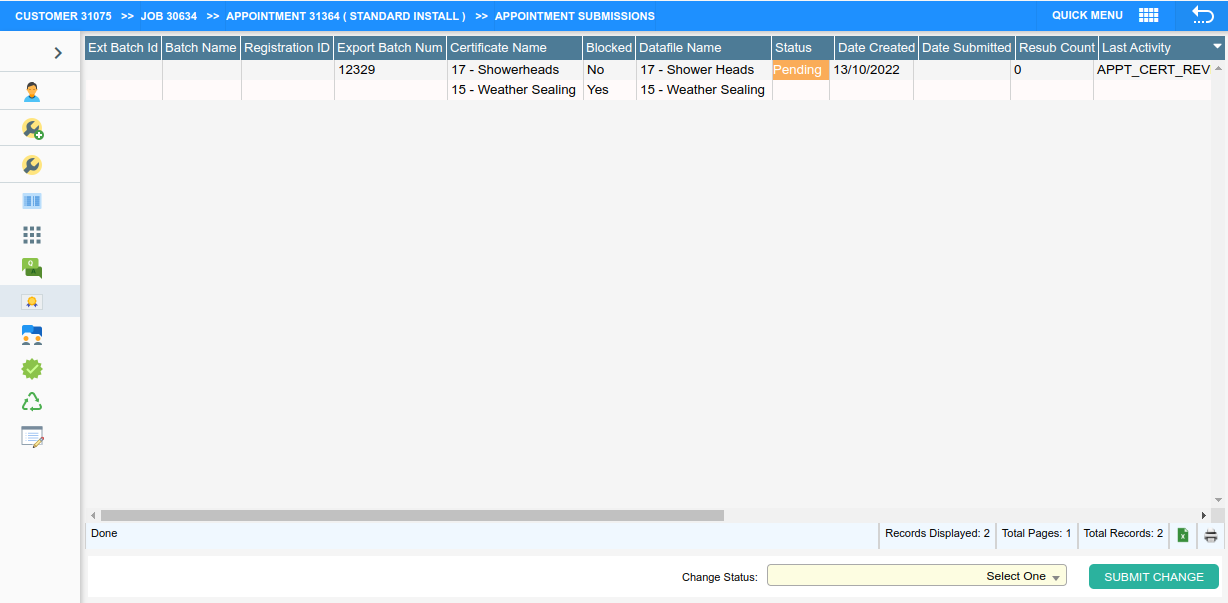
Task: Print the table using printer icon
Action: pos(1211,535)
